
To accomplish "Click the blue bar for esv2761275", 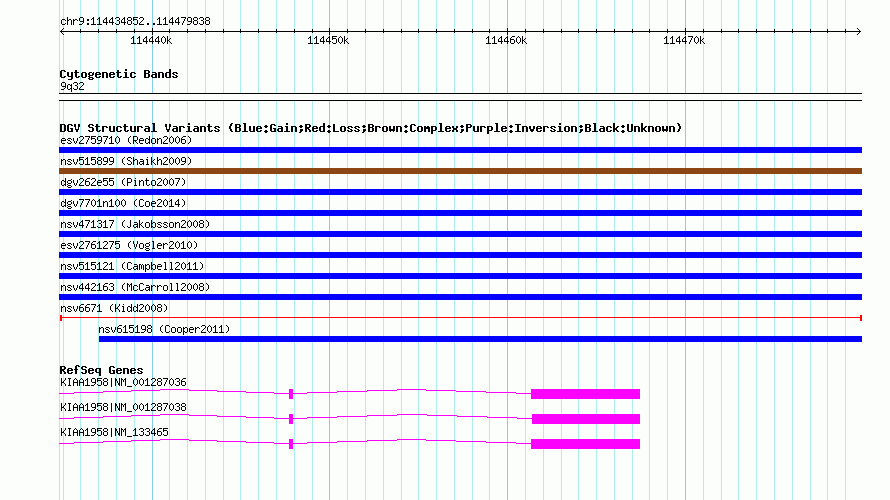I will 460,255.
